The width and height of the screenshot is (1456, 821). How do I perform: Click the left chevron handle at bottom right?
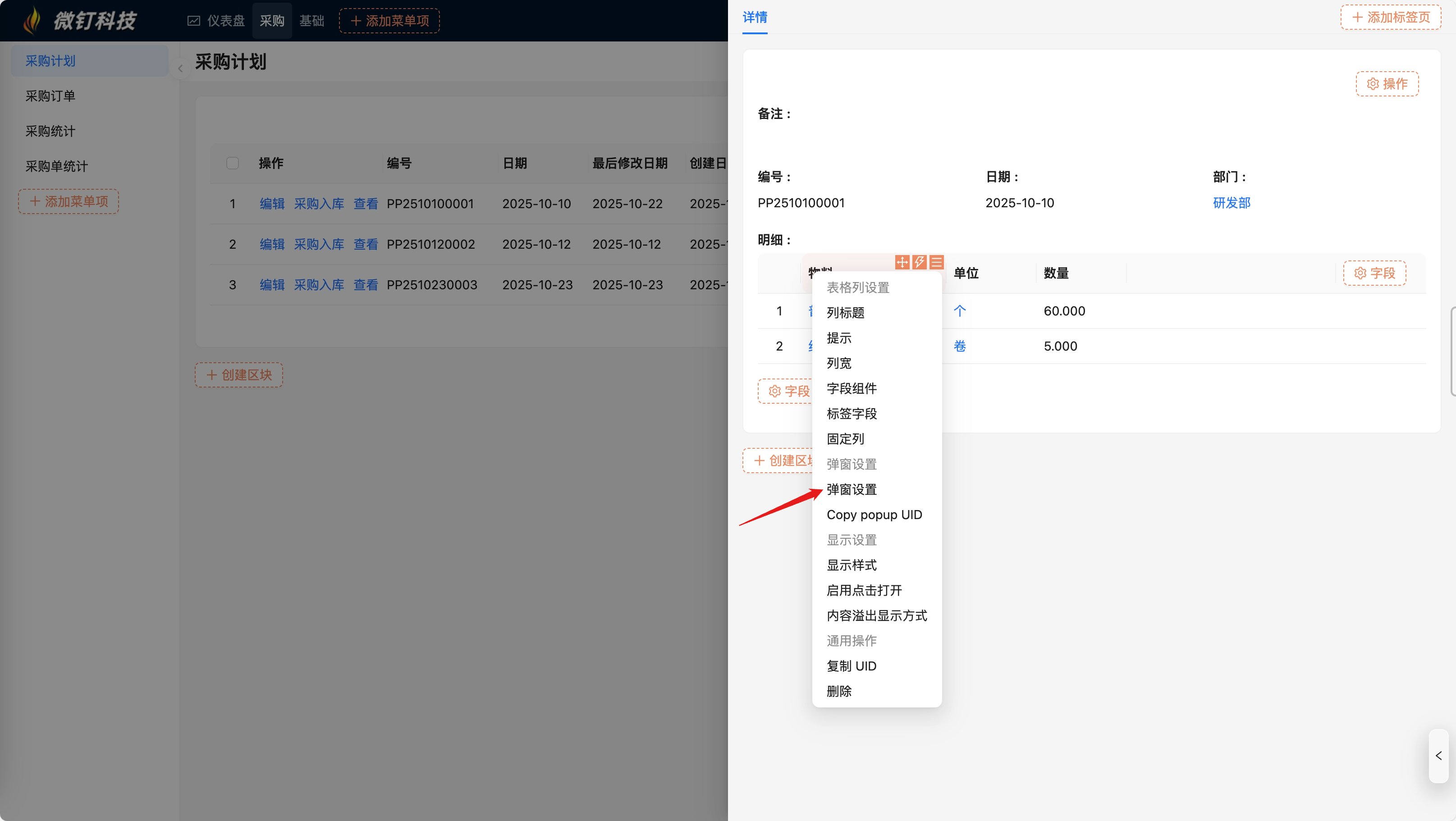[x=1438, y=756]
